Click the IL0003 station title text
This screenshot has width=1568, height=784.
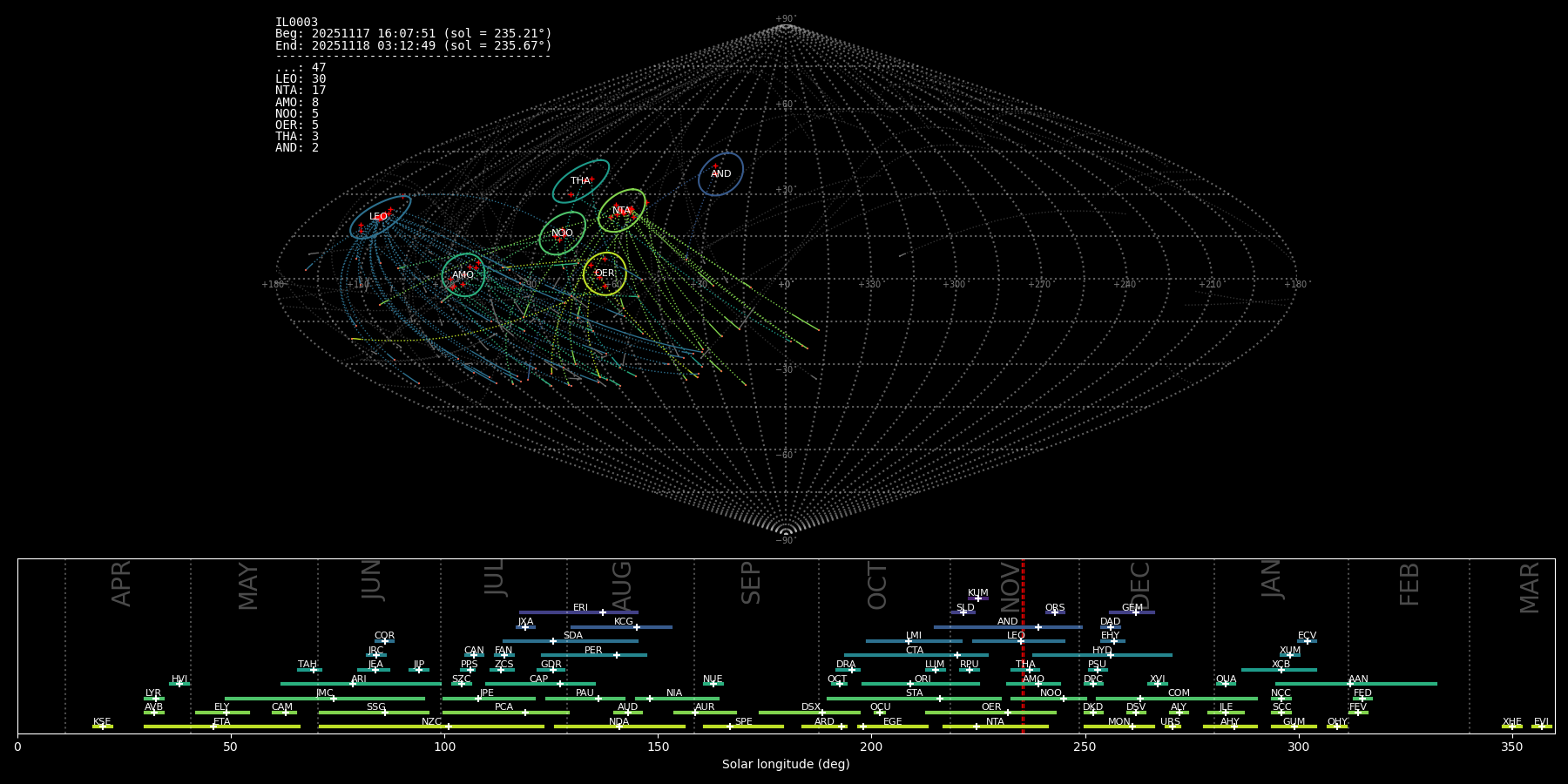coord(296,23)
